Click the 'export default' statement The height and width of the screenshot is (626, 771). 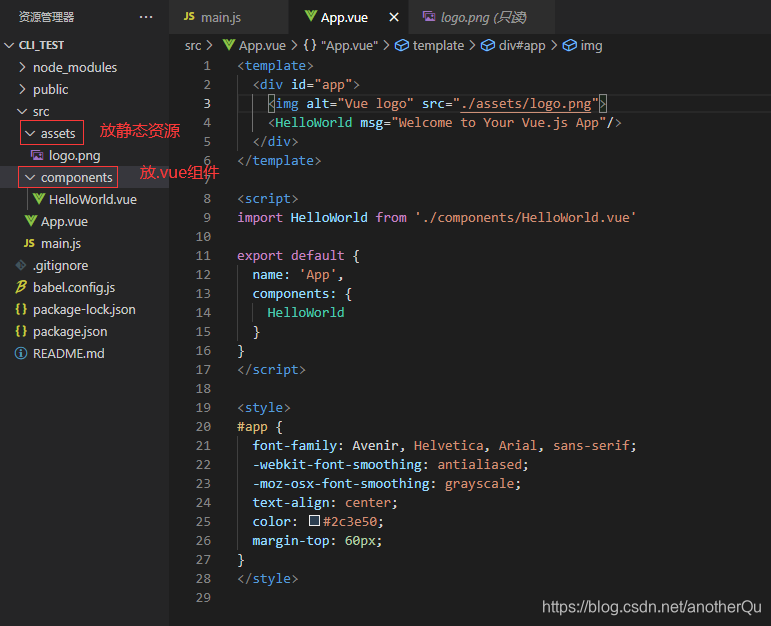coord(290,256)
